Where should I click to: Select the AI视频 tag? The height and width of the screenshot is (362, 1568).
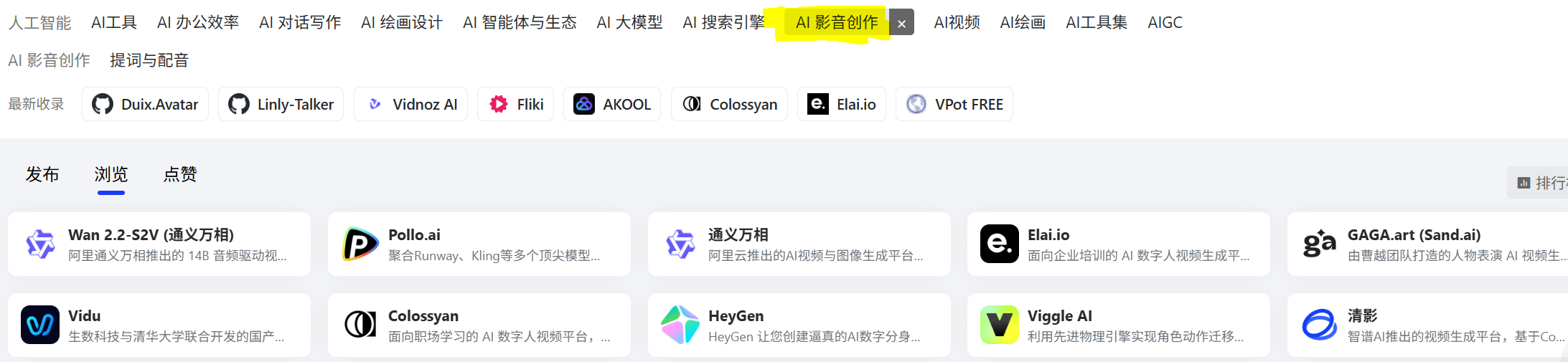957,23
